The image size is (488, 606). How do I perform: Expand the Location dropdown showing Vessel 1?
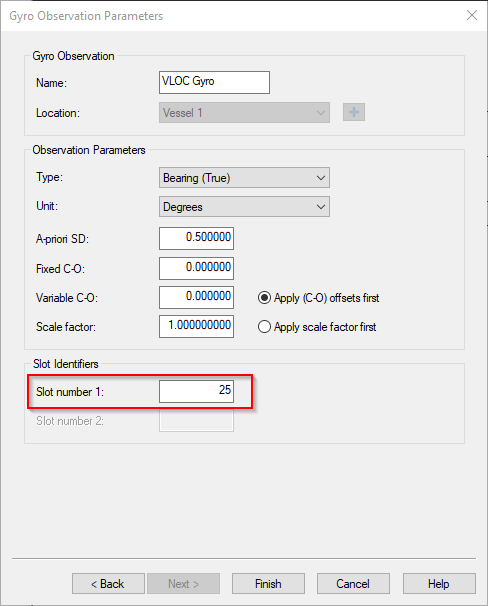click(244, 112)
